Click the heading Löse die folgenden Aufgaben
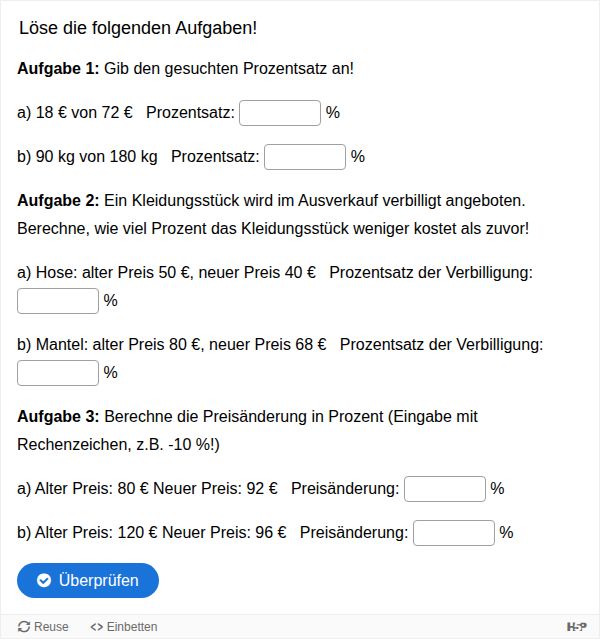Viewport: 600px width, 639px height. 138,28
